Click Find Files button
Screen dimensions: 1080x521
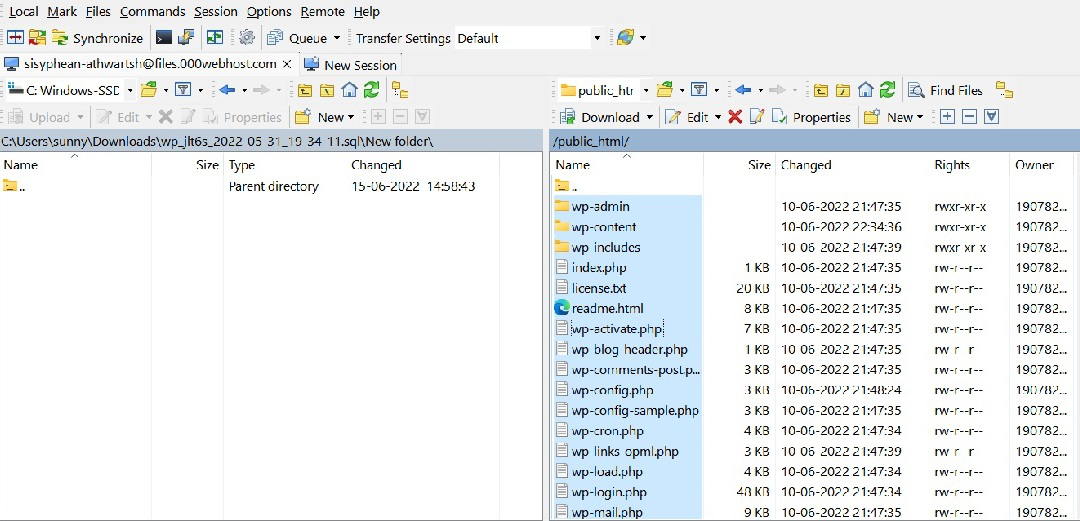(945, 90)
